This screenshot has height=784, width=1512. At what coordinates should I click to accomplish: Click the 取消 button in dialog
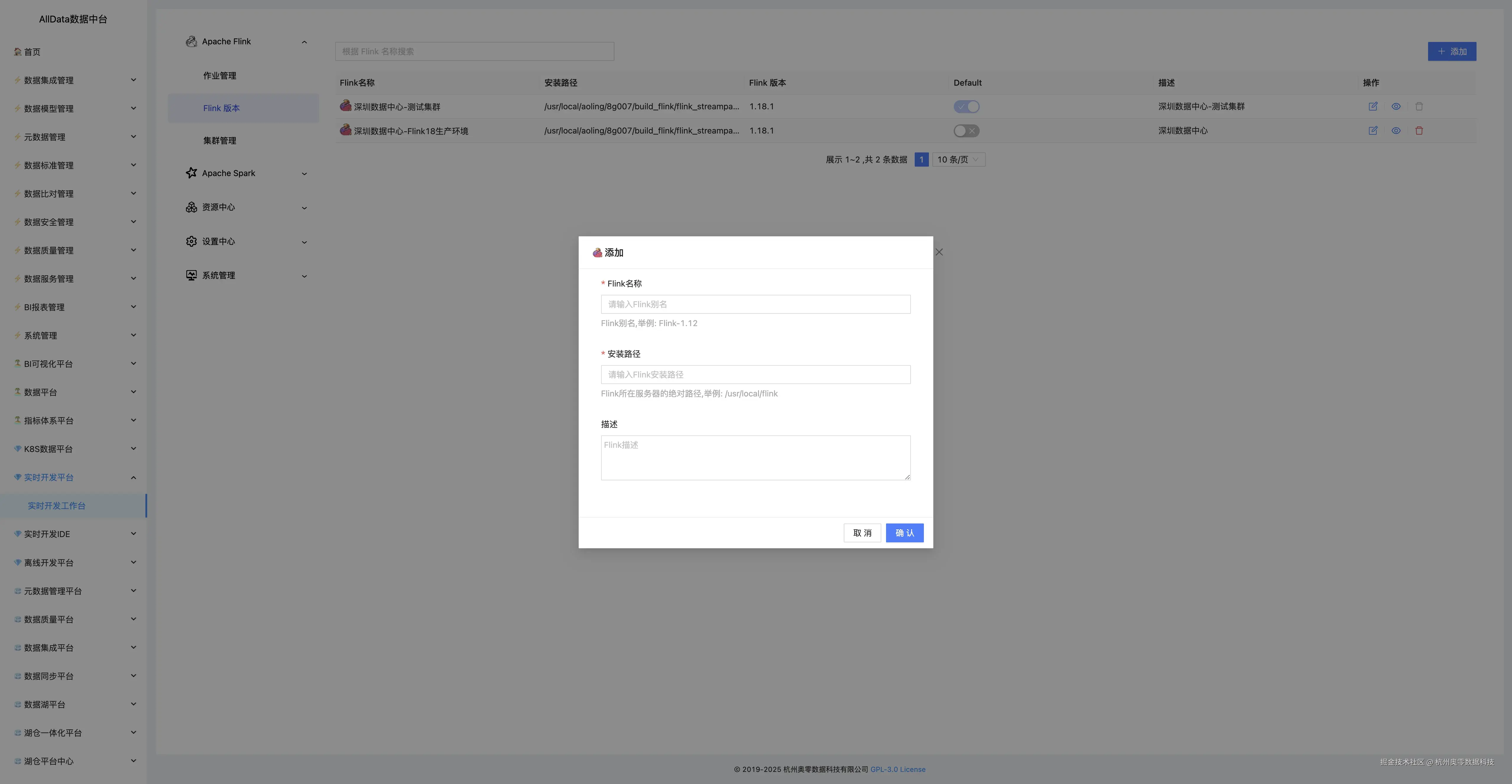(862, 533)
